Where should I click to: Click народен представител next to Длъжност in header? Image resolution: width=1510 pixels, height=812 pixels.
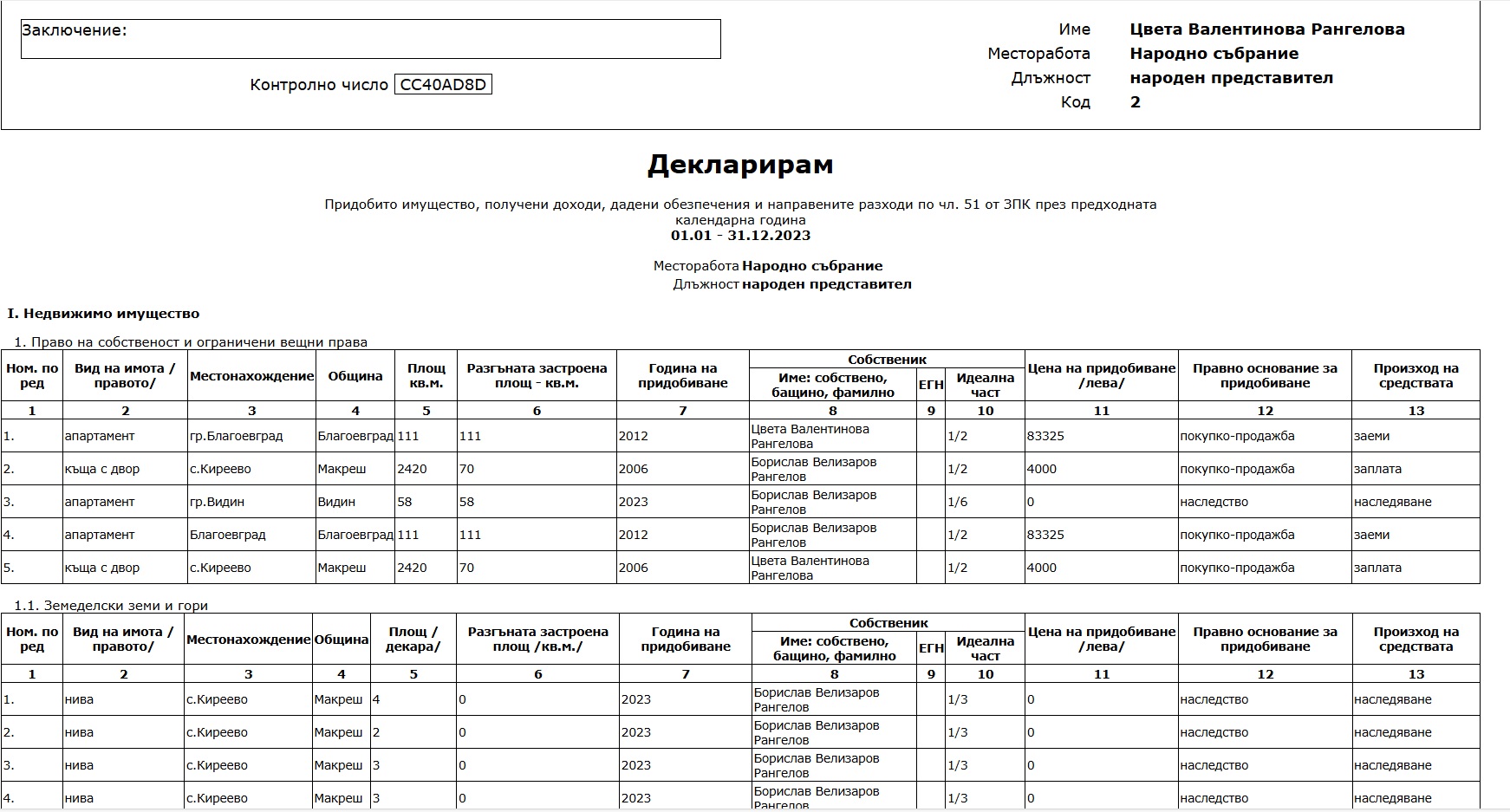tap(1232, 78)
